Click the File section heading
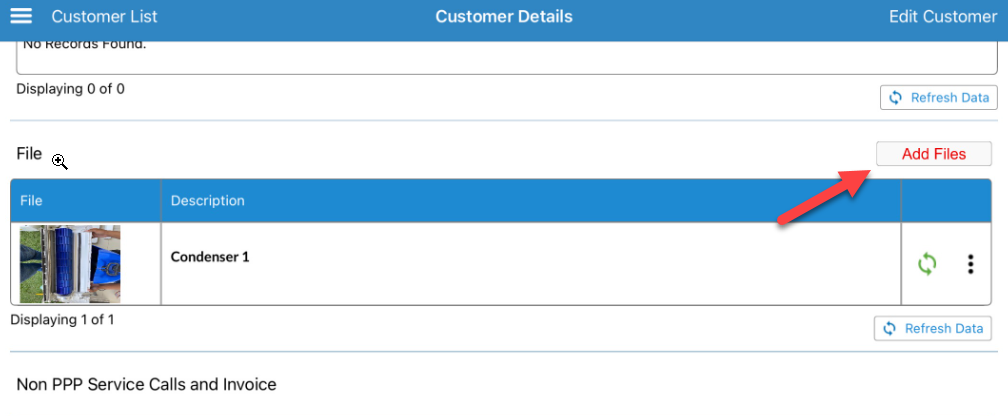Viewport: 1008px width, 416px height. point(29,154)
